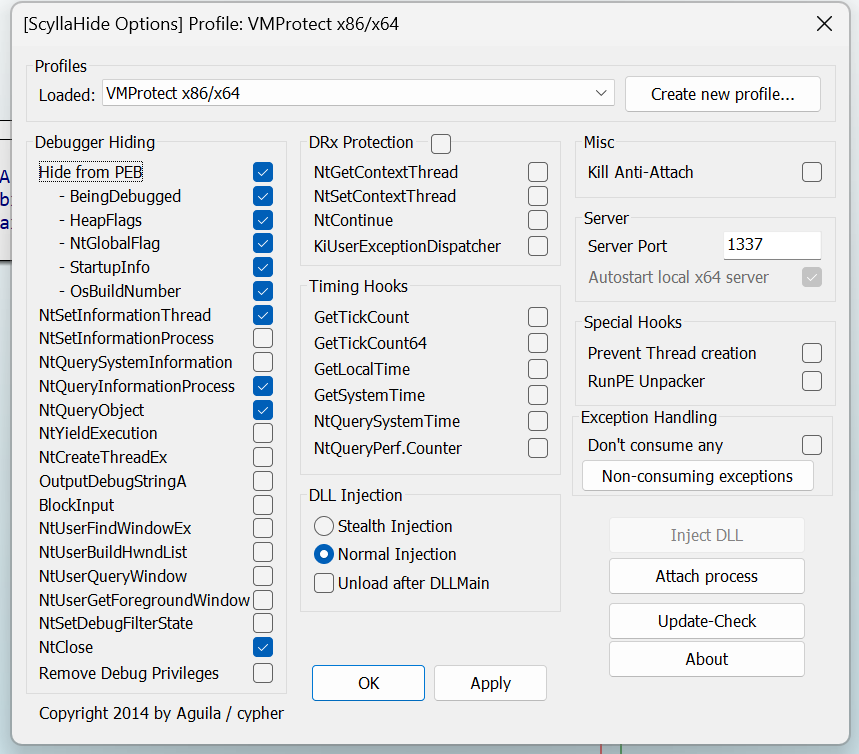Click Create new profile button
The image size is (859, 754).
[x=723, y=94]
